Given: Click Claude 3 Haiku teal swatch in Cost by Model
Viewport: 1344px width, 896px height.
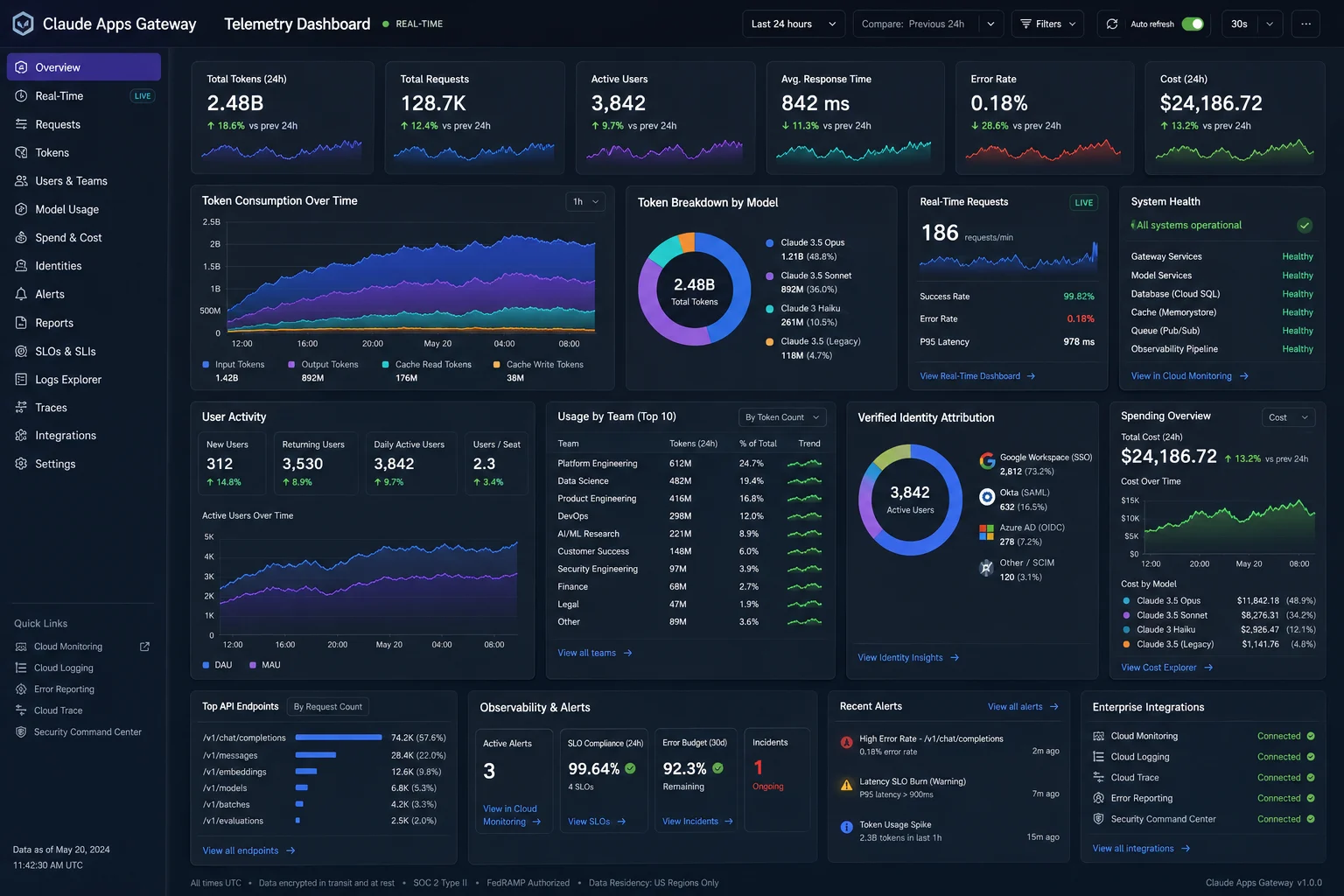Looking at the screenshot, I should coord(1126,629).
